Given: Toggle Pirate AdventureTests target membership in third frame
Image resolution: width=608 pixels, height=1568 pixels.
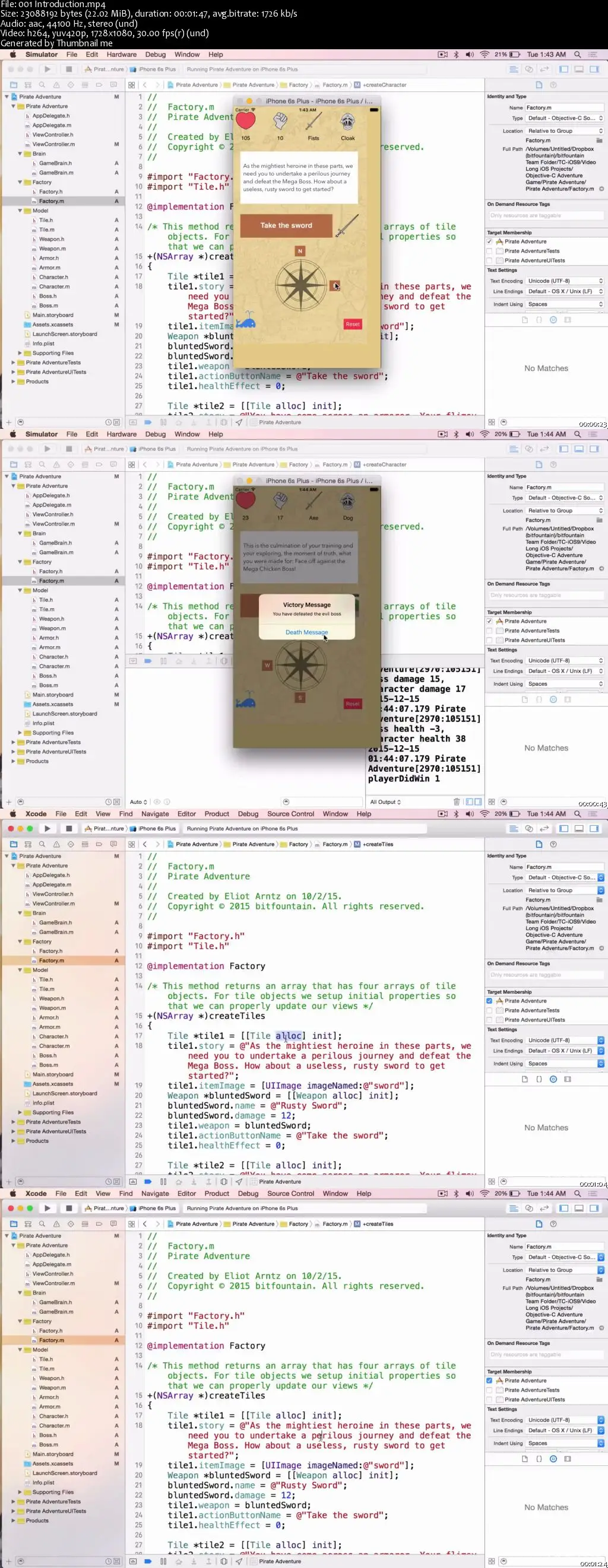Looking at the screenshot, I should pyautogui.click(x=489, y=1010).
